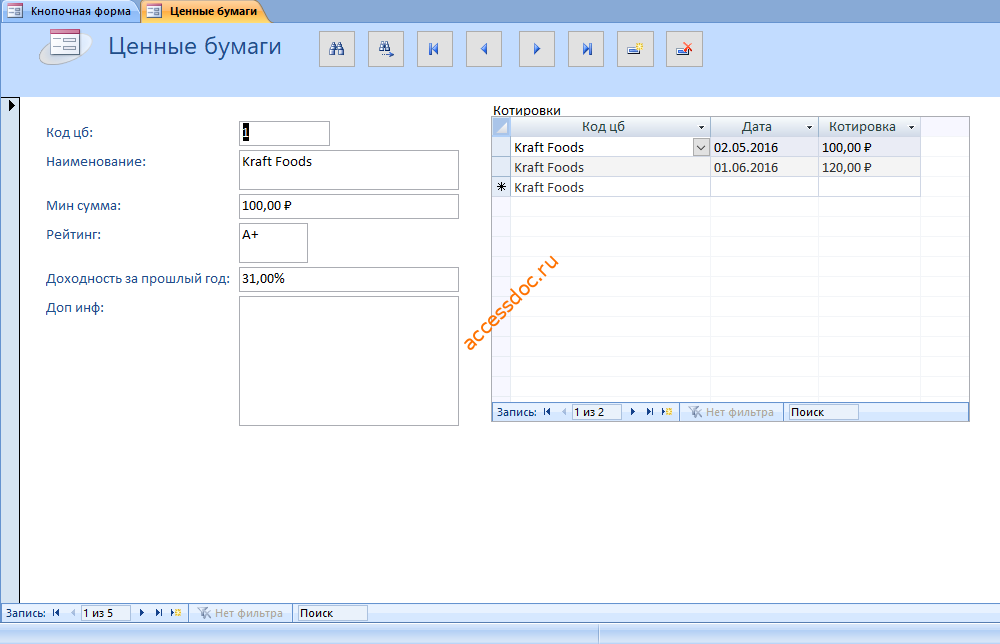Click the Рейтинг field showing A+
The width and height of the screenshot is (1000, 644).
coord(274,243)
